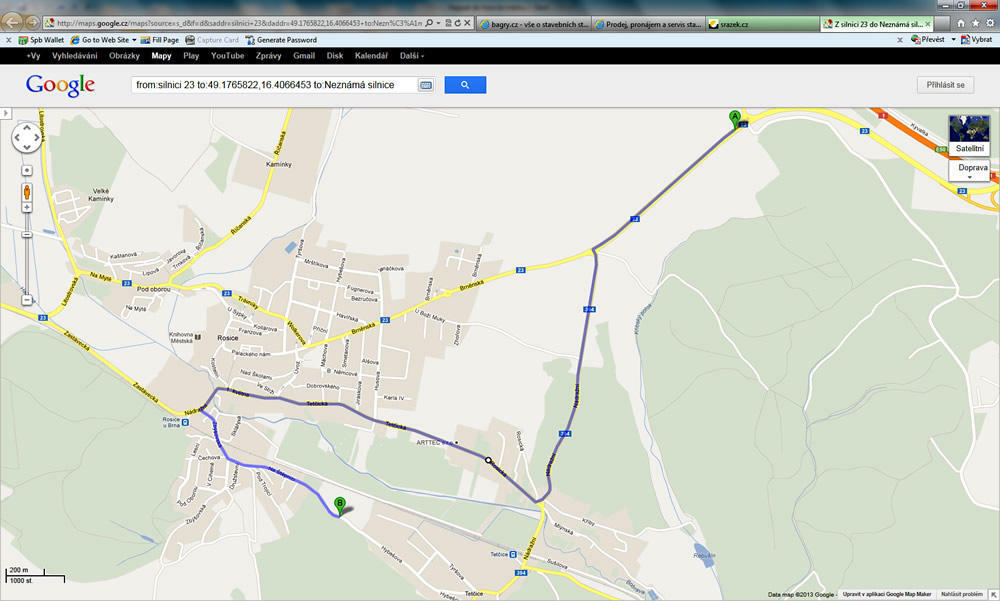
Task: Zoom in with the plus button
Action: (27, 207)
